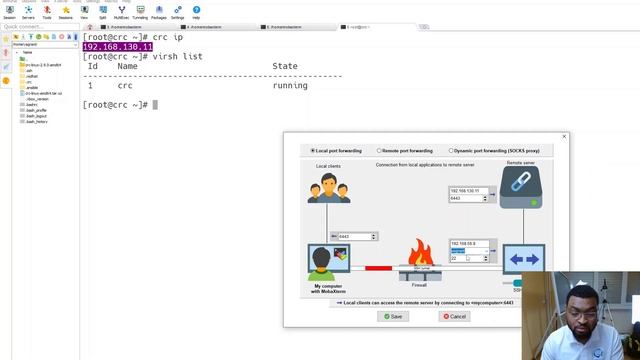
Task: Select the .bash_logout file
Action: click(x=33, y=116)
